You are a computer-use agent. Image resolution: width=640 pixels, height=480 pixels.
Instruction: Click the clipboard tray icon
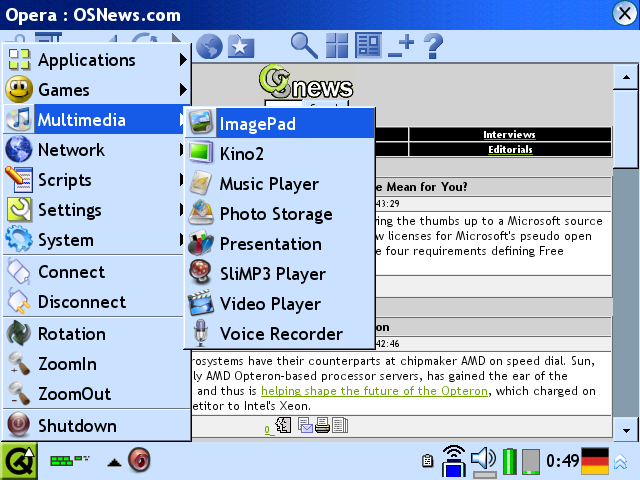tap(427, 461)
